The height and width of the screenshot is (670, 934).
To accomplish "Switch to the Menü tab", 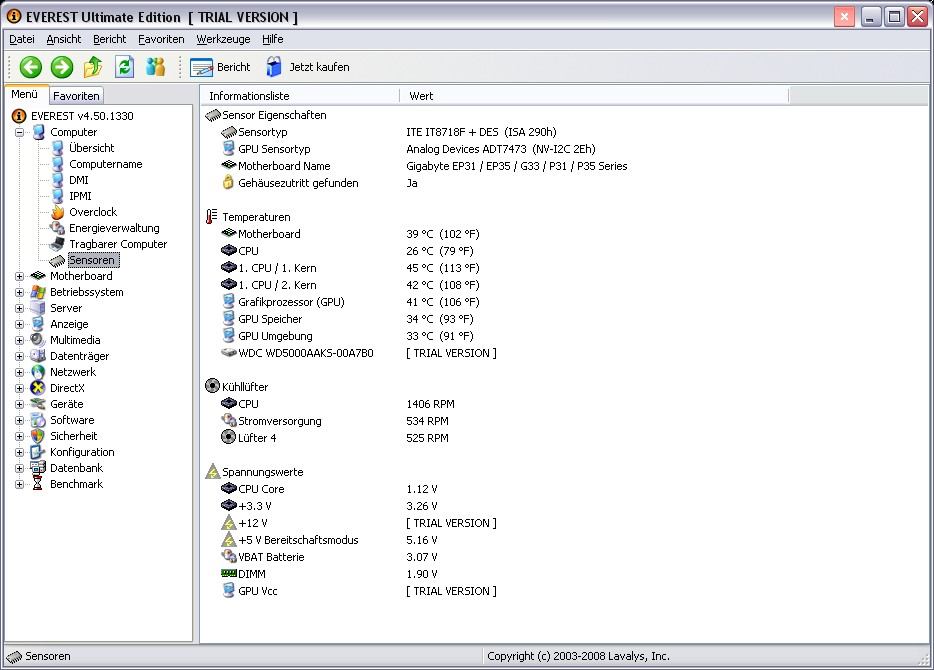I will click(24, 94).
